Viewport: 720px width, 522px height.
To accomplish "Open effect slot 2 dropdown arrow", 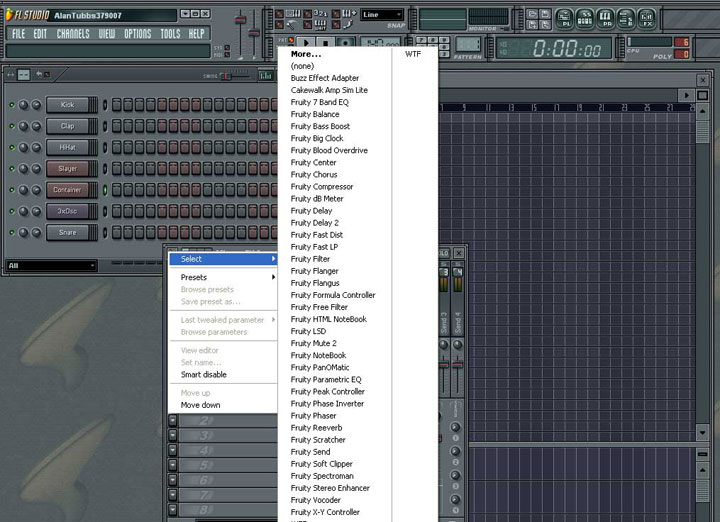I will click(x=173, y=420).
